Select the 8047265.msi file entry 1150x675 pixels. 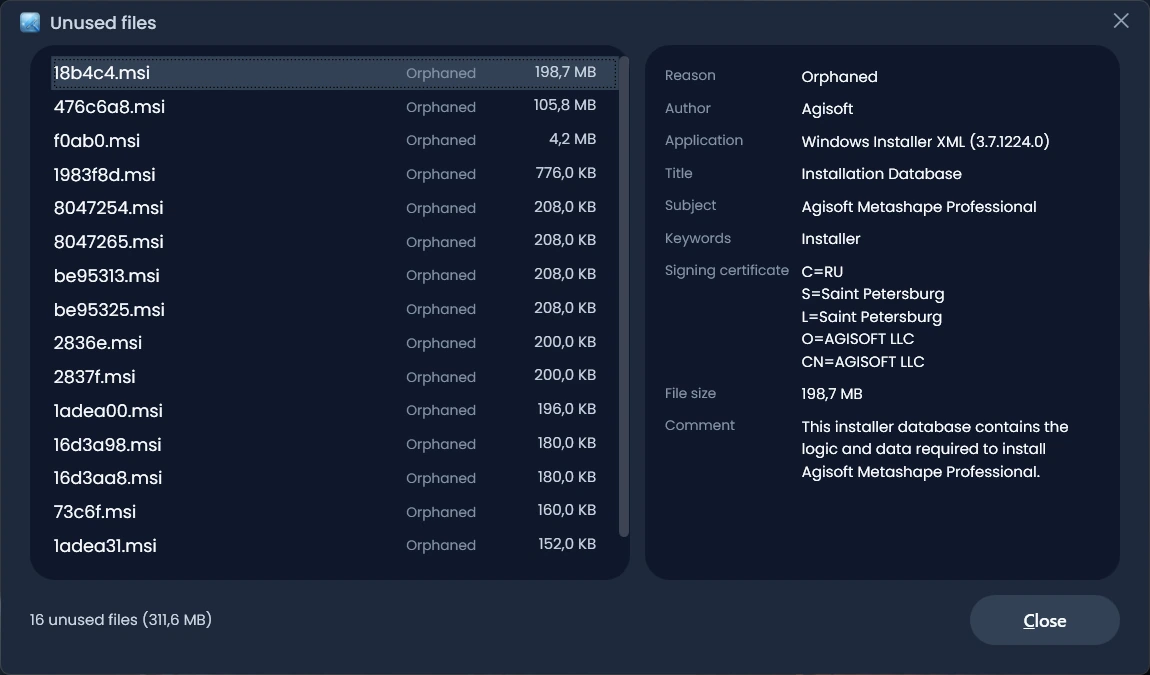(x=334, y=241)
